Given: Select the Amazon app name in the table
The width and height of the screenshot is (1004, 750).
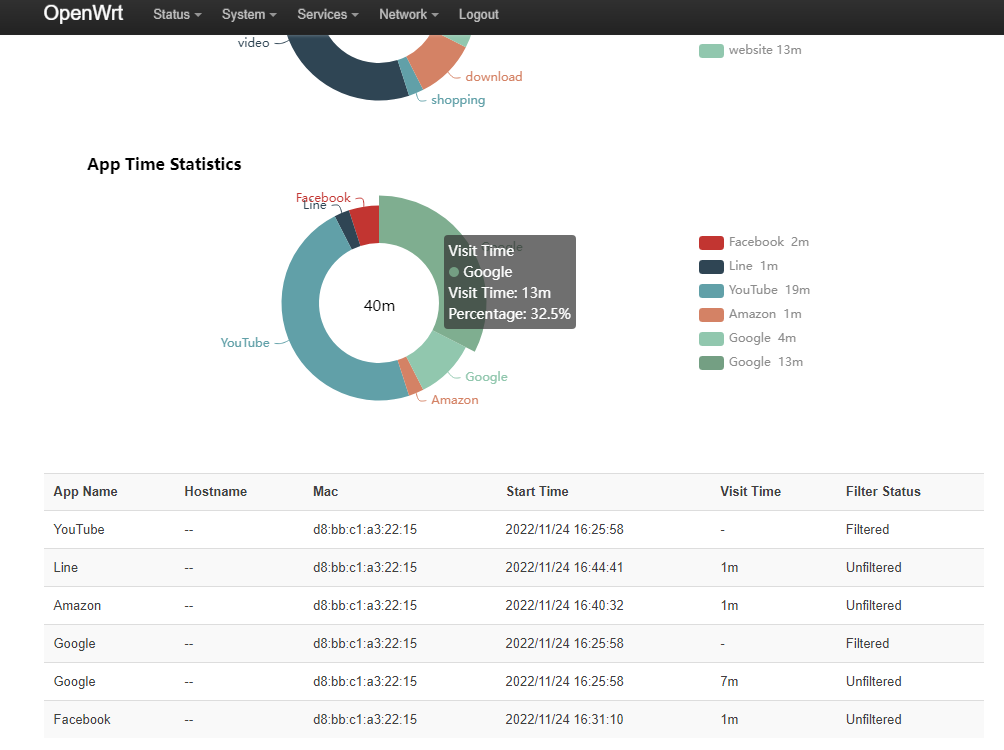Looking at the screenshot, I should (x=77, y=605).
